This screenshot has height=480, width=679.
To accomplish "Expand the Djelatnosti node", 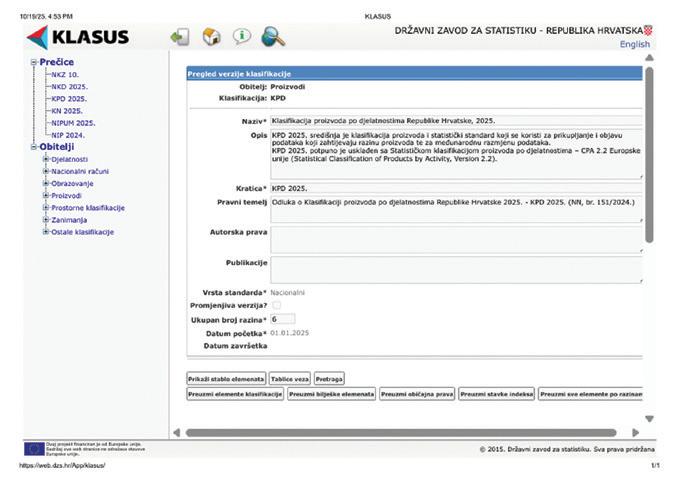I will 45,159.
